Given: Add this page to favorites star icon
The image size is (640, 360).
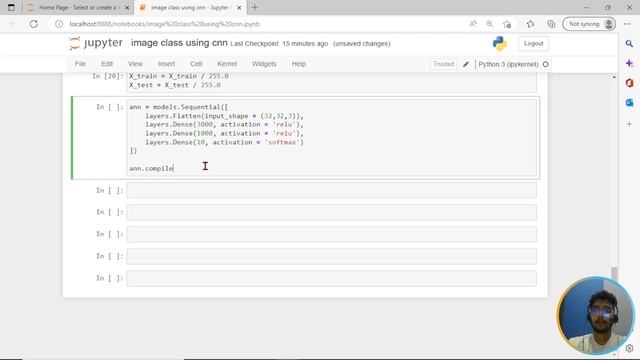Looking at the screenshot, I should (x=507, y=24).
